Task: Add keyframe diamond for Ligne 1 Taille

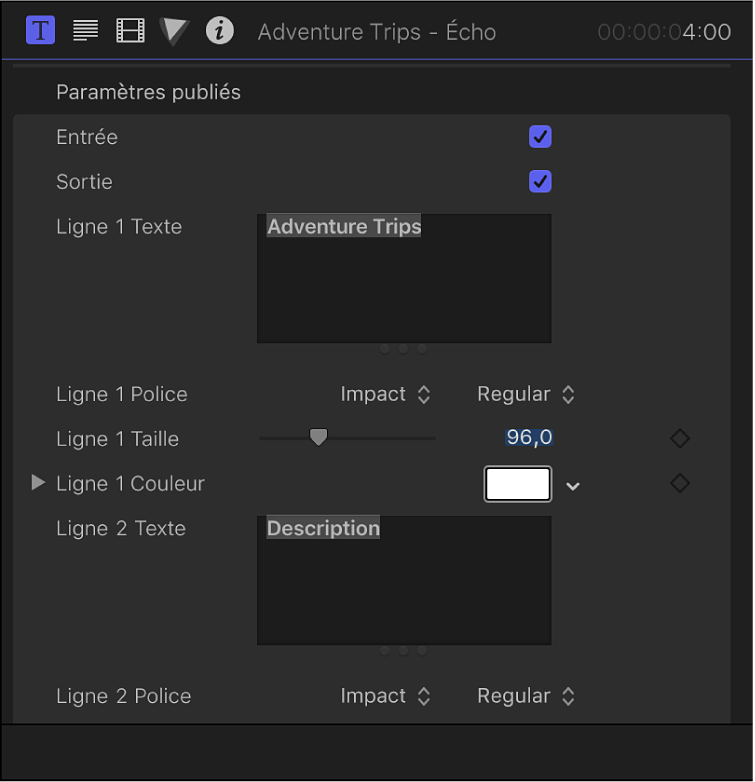Action: 680,438
